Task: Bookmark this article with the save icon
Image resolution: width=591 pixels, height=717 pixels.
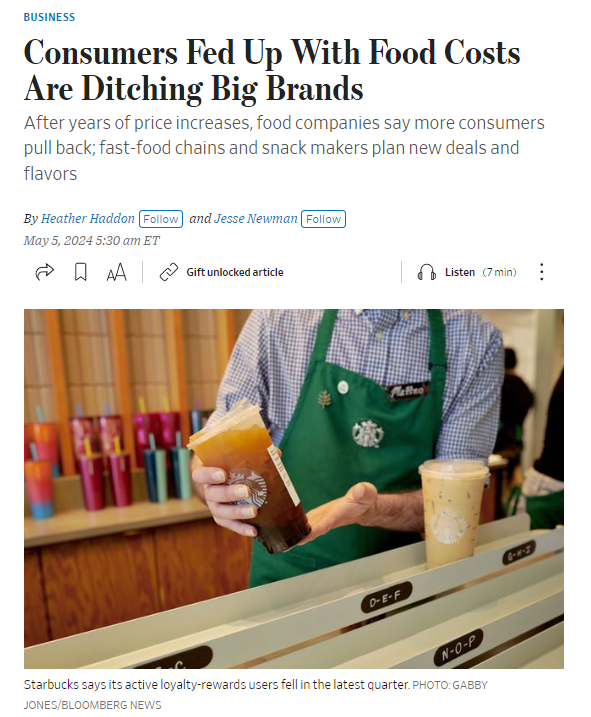Action: (x=81, y=272)
